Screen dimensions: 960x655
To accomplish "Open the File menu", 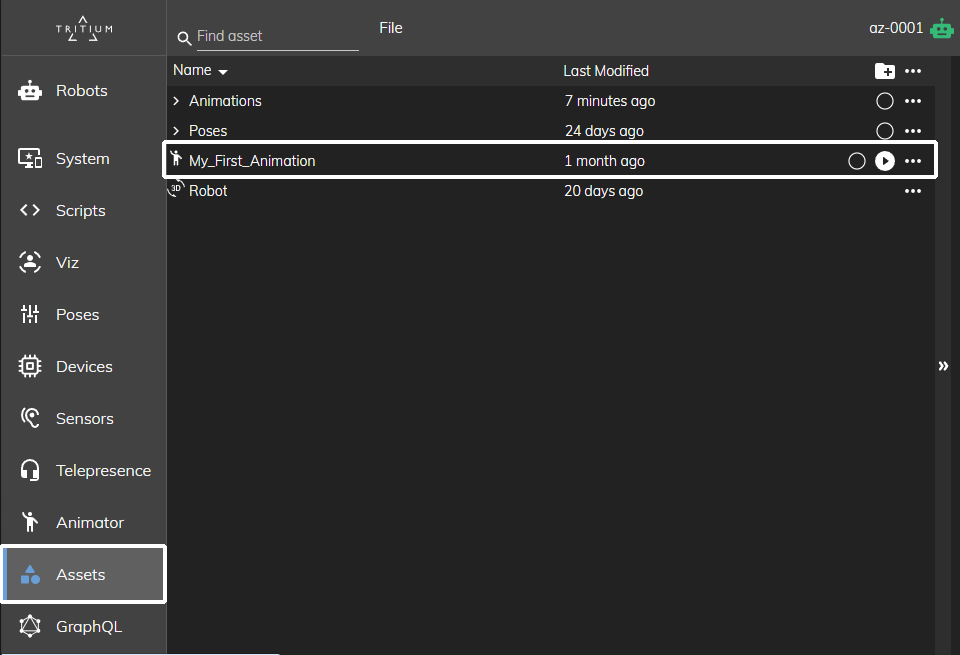I will click(x=391, y=28).
